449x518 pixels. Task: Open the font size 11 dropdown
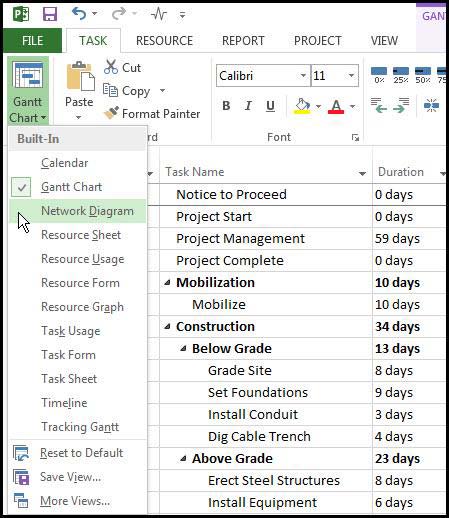pyautogui.click(x=351, y=76)
